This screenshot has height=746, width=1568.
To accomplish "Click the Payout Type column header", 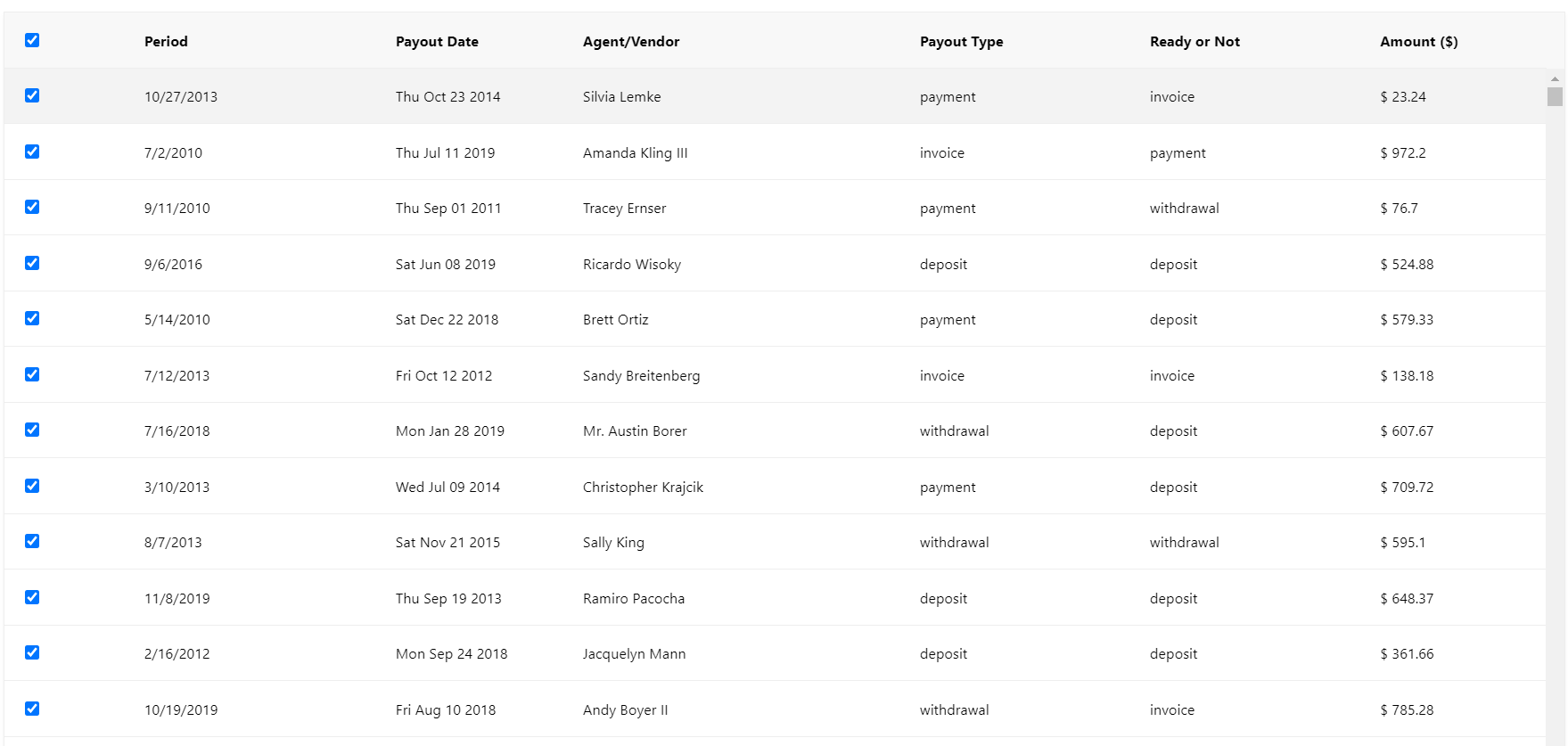I will (961, 42).
